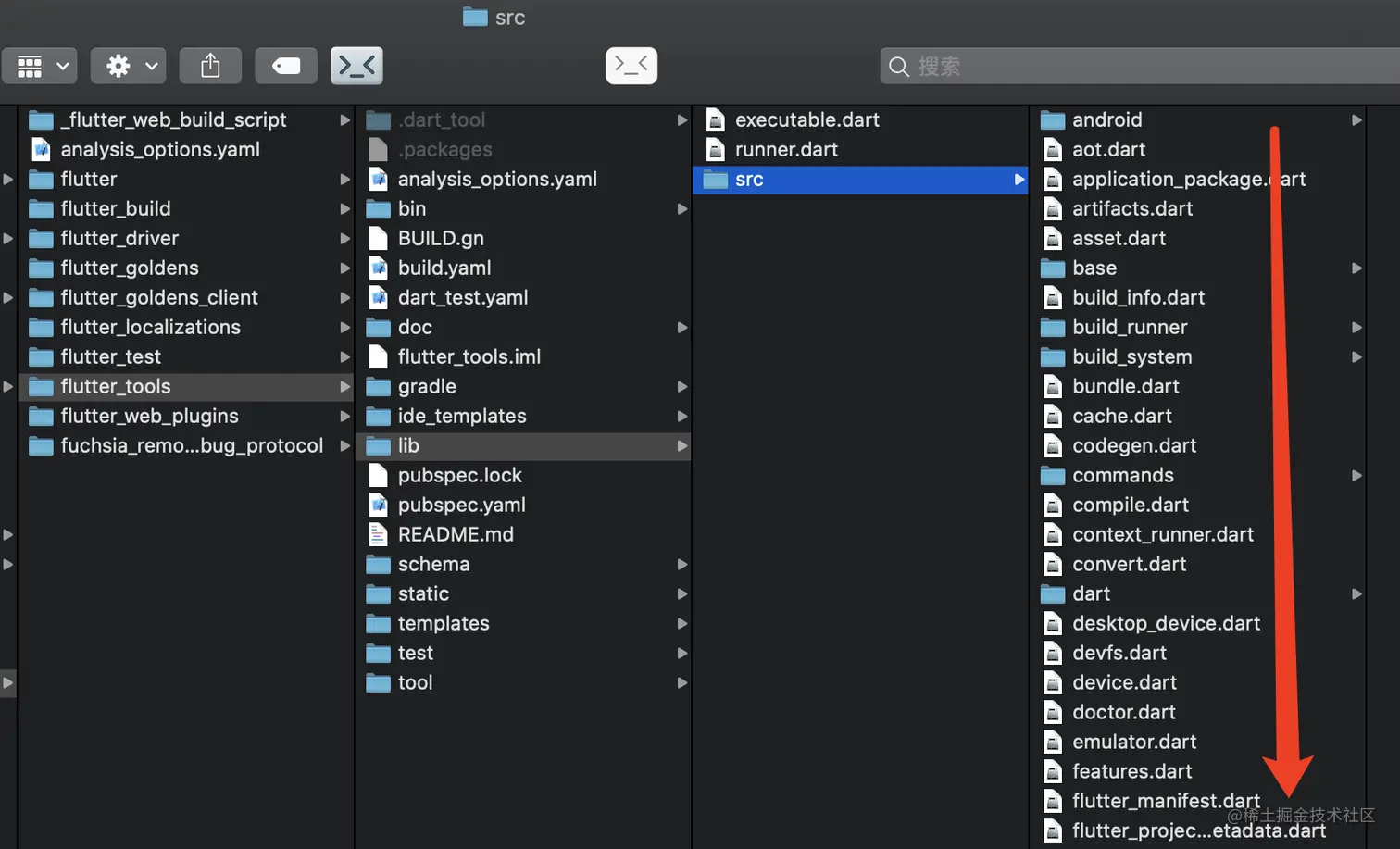Expand the flutter_test folder arrow
The height and width of the screenshot is (849, 1400).
[x=344, y=357]
